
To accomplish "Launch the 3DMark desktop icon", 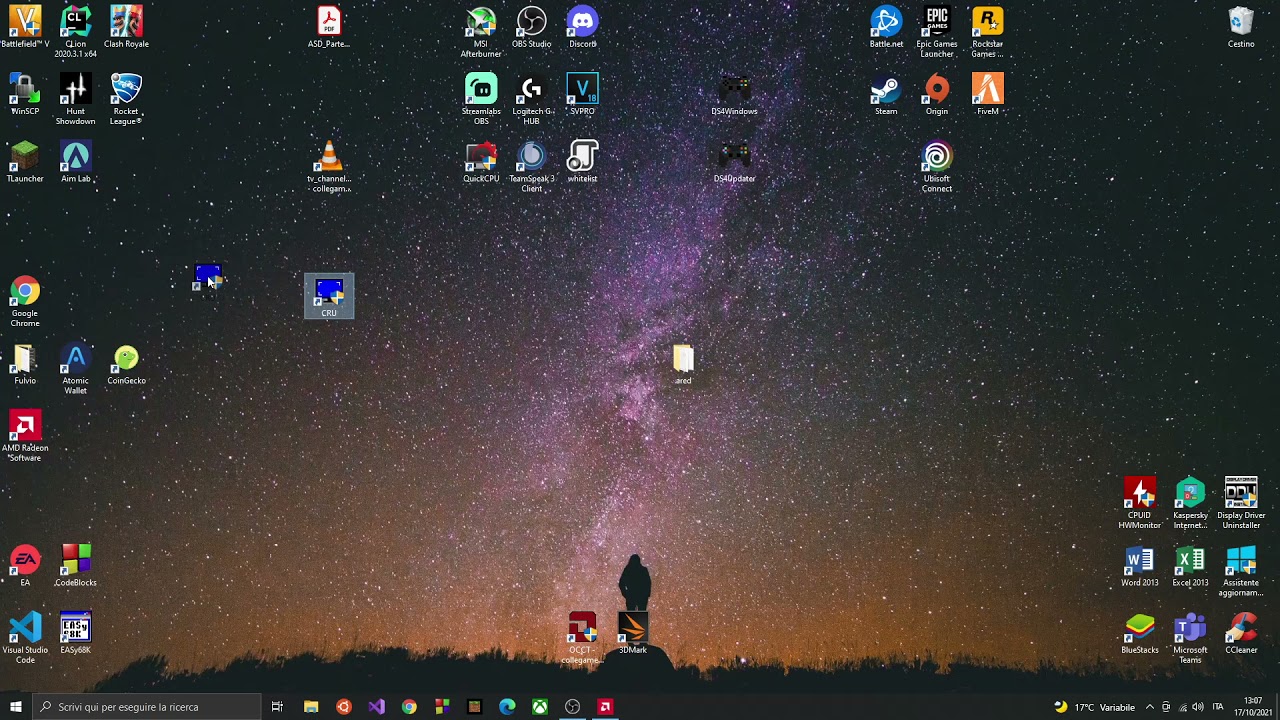I will click(633, 633).
